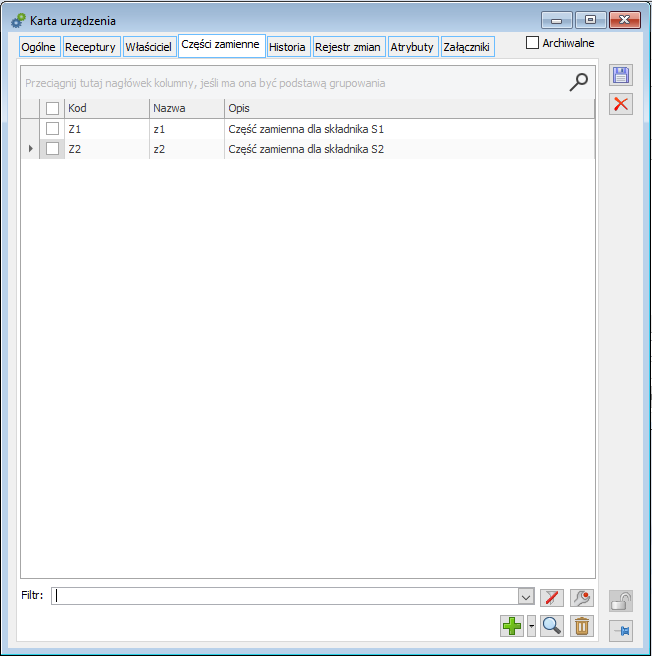The image size is (652, 656).
Task: Open the Załączniki tab
Action: click(467, 47)
